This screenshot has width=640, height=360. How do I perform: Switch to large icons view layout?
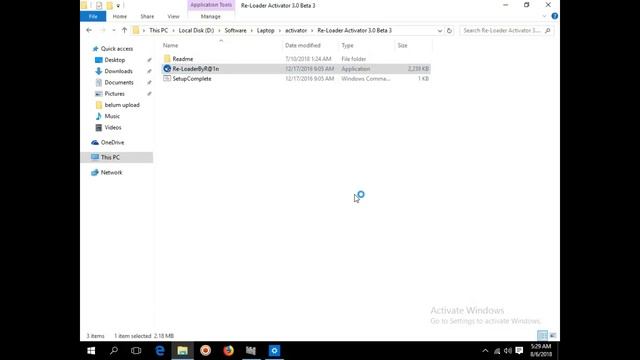[x=553, y=336]
